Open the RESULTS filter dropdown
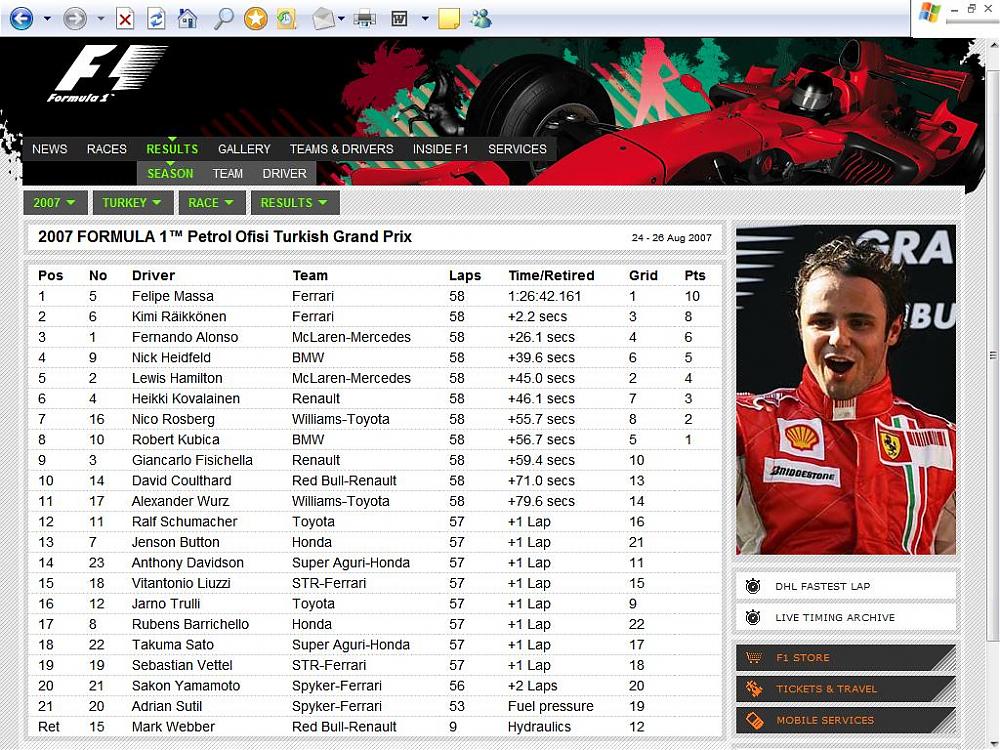Screen dimensions: 1000x750 tap(294, 203)
